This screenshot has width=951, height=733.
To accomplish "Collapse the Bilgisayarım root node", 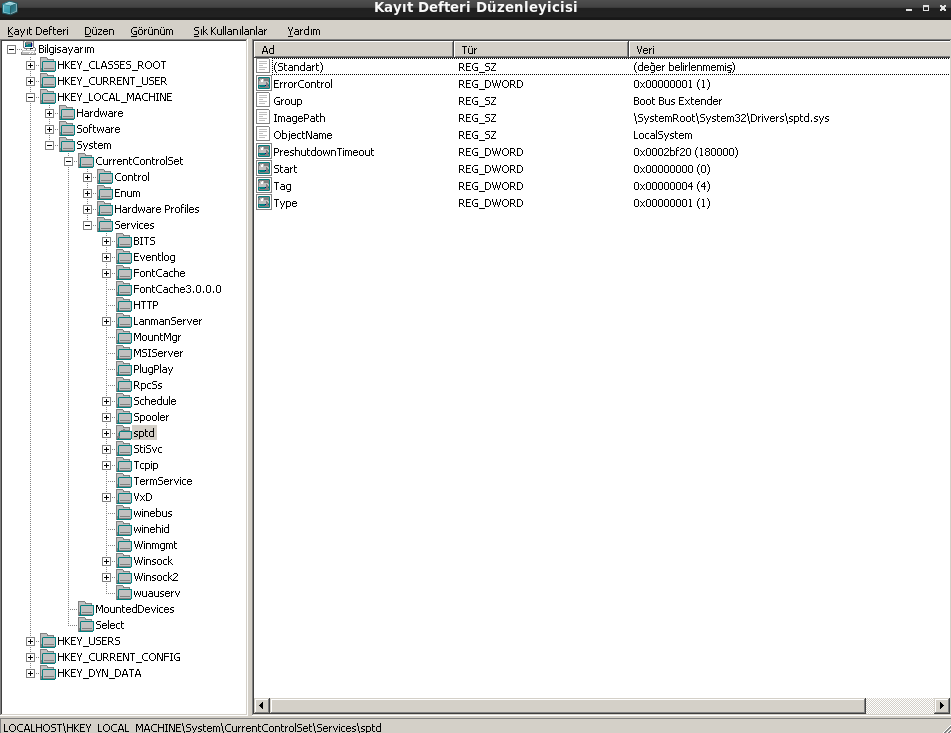I will (12, 49).
